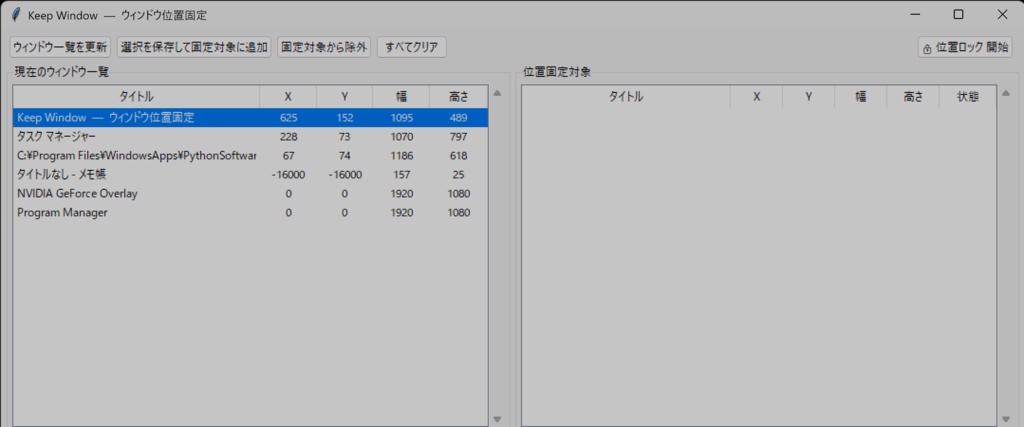Click width value 1186 in the Python row

[401, 156]
